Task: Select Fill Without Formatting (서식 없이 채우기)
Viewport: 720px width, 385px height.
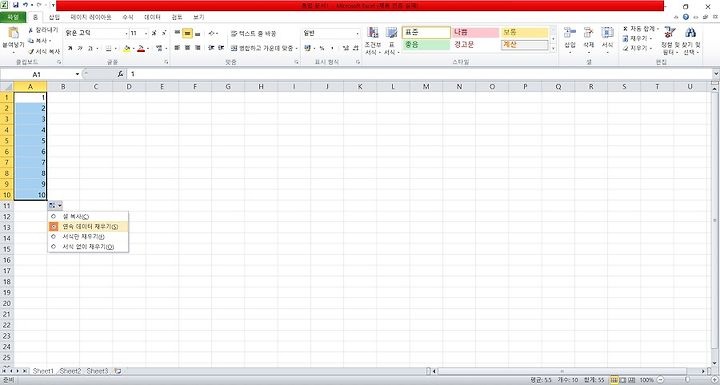Action: click(x=88, y=247)
